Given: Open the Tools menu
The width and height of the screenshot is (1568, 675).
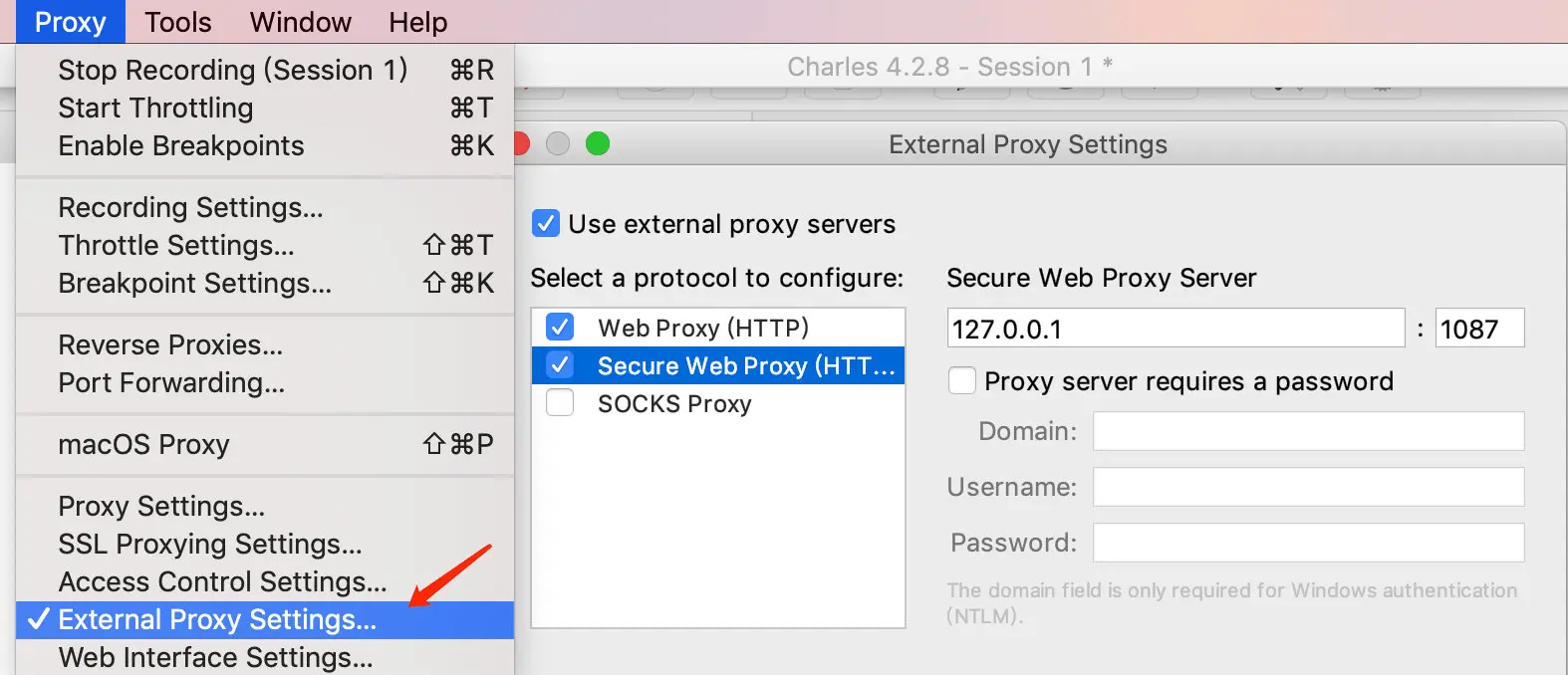Looking at the screenshot, I should [x=177, y=22].
